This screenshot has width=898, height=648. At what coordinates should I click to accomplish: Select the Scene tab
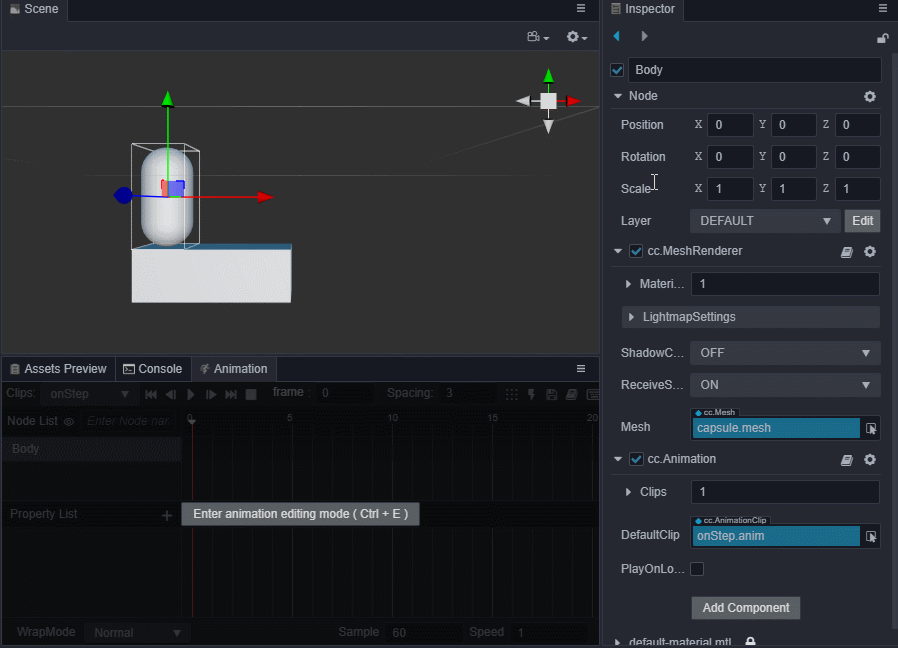tap(34, 9)
